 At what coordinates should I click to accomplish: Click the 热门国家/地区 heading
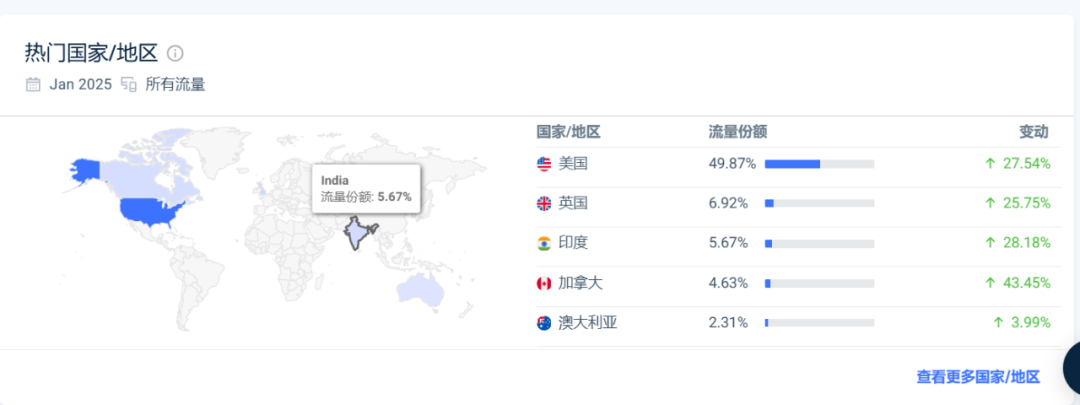(x=91, y=53)
